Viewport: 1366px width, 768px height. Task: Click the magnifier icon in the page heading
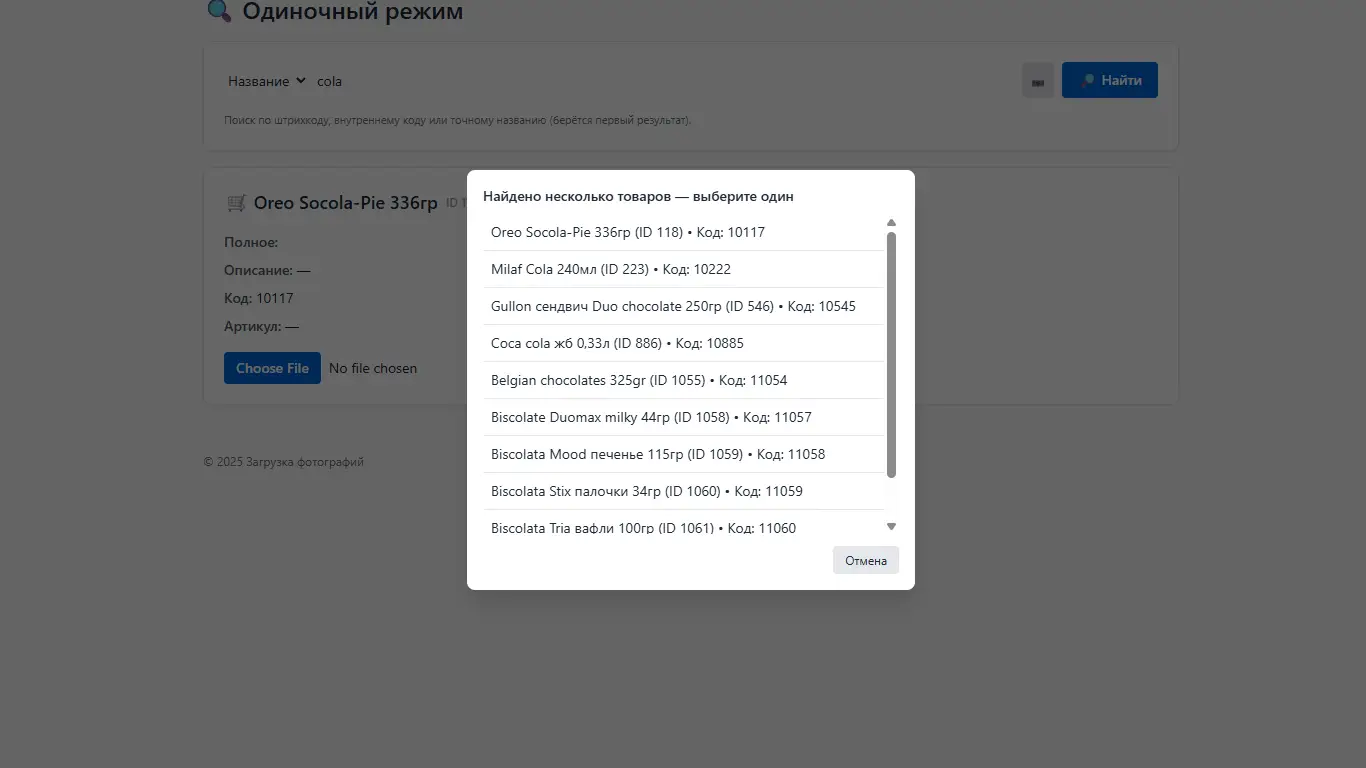219,11
